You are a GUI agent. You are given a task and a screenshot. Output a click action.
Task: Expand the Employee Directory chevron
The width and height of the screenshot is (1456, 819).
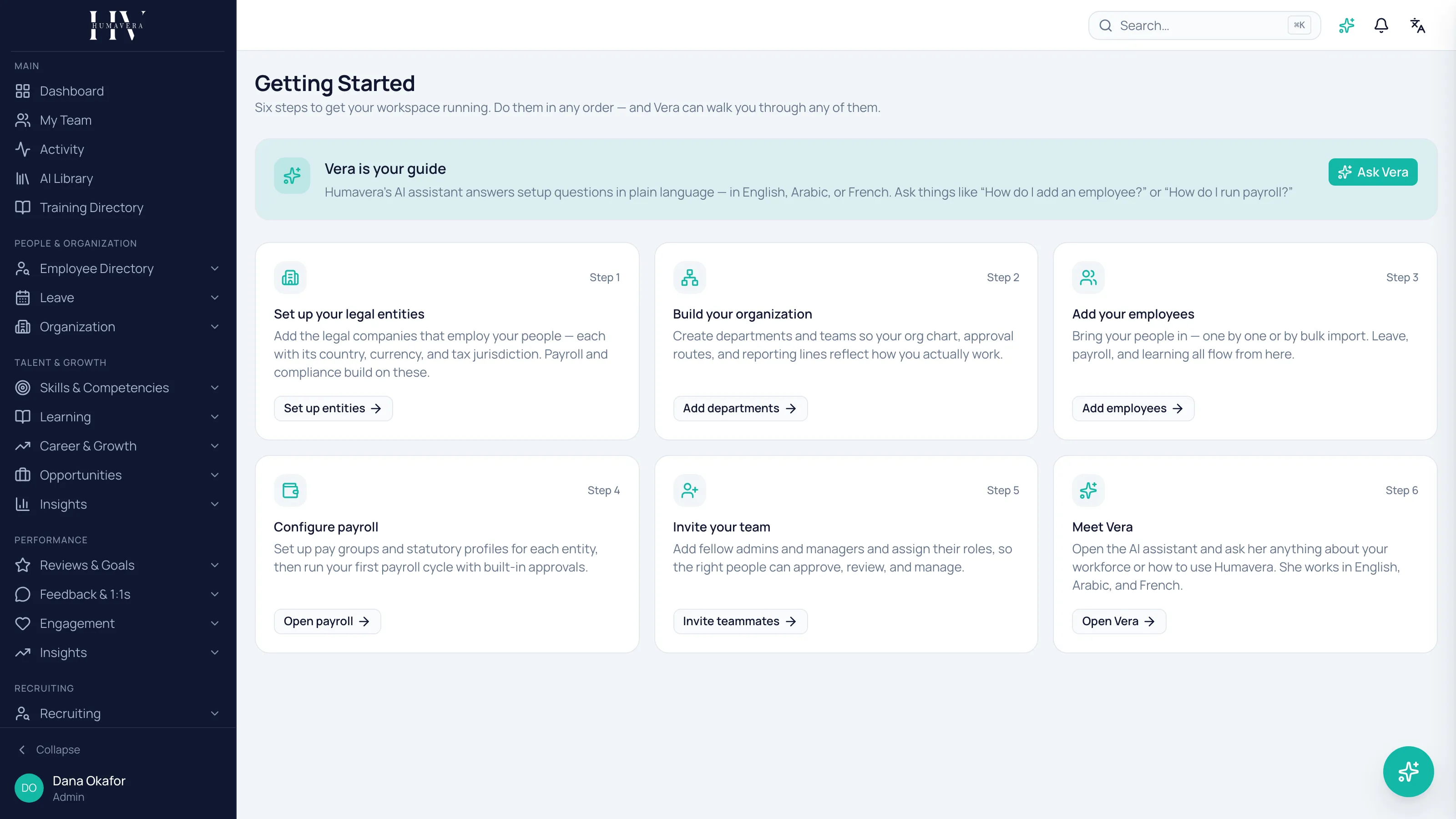215,268
